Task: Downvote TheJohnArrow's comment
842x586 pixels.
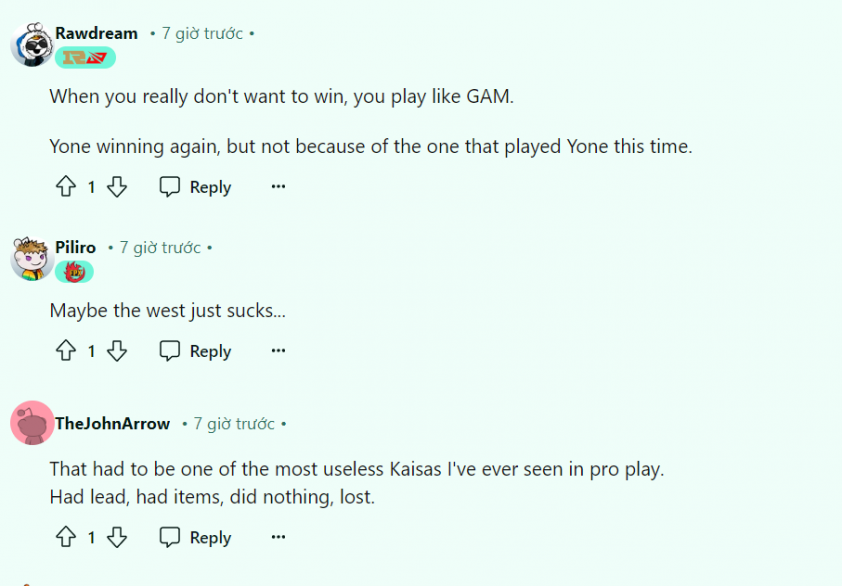Action: [117, 537]
